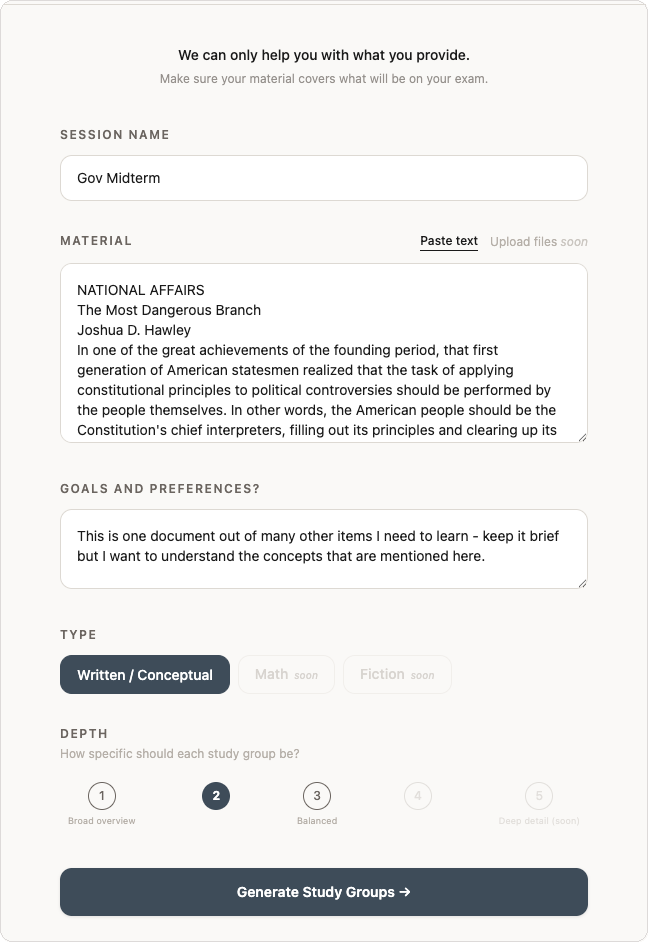This screenshot has height=942, width=648.
Task: Click the Generate Study Groups button
Action: (x=324, y=891)
